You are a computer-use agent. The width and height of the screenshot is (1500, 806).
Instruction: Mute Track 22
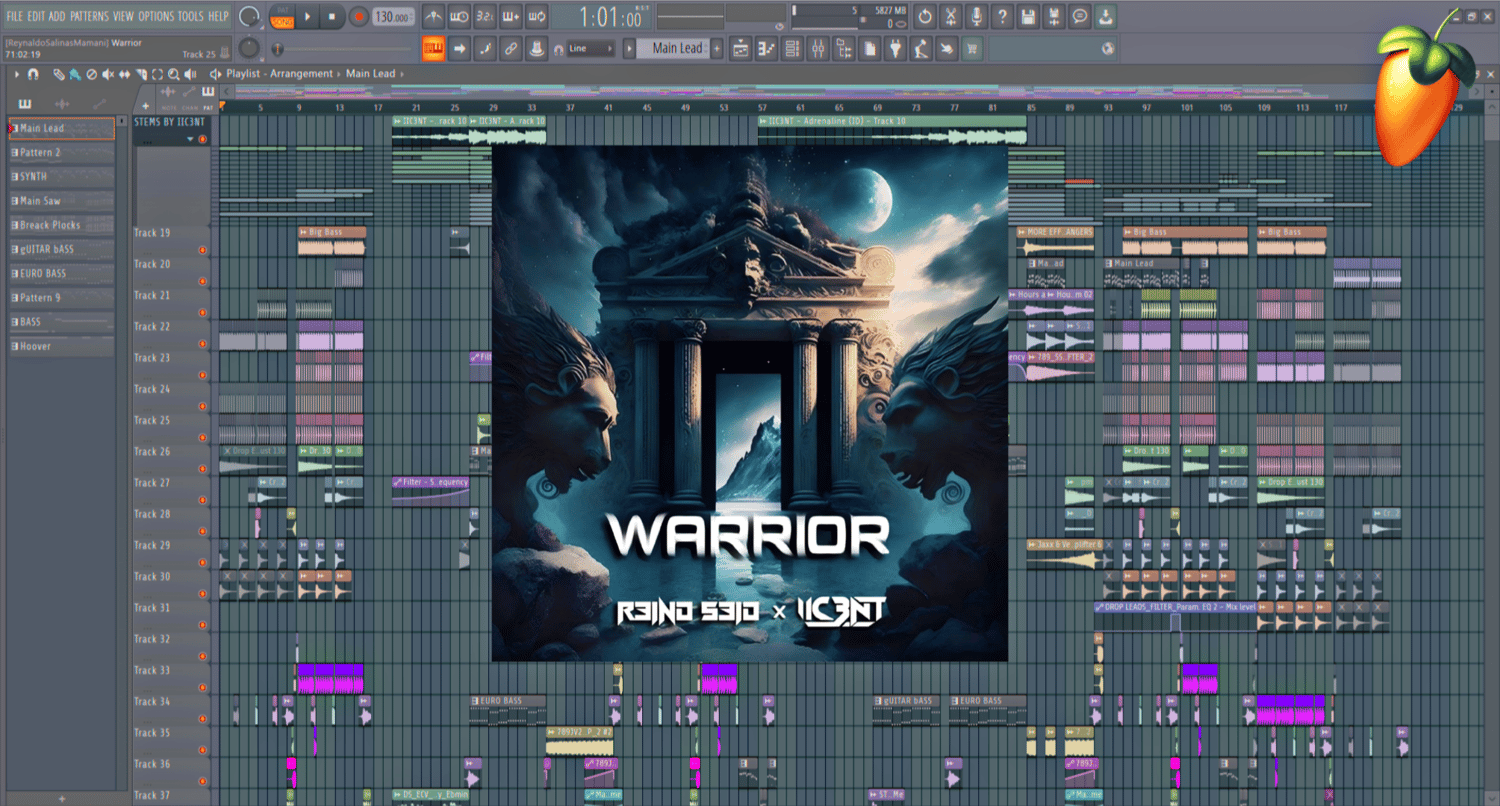(x=203, y=344)
